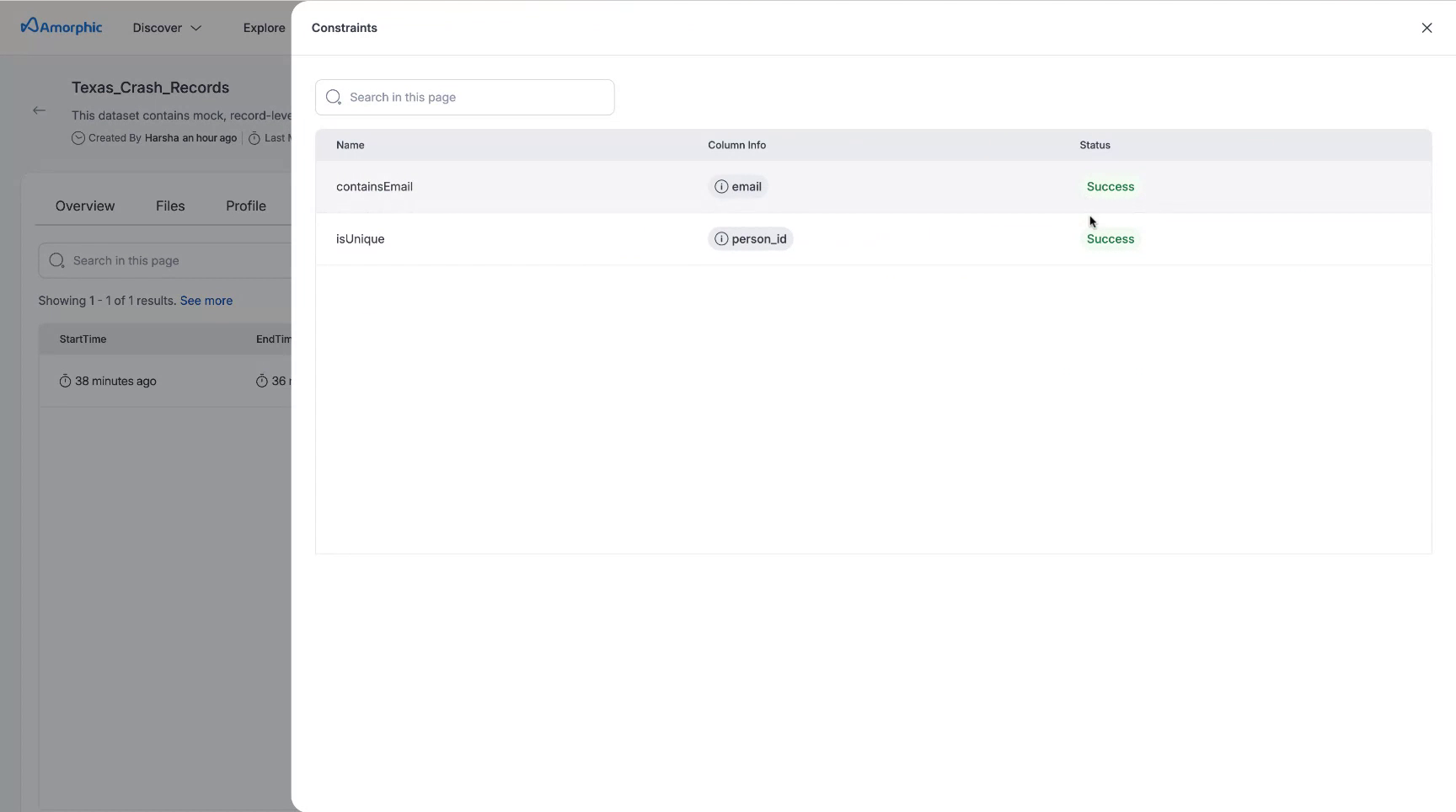Click the Success badge for containsEmail
The image size is (1456, 812).
pos(1110,186)
